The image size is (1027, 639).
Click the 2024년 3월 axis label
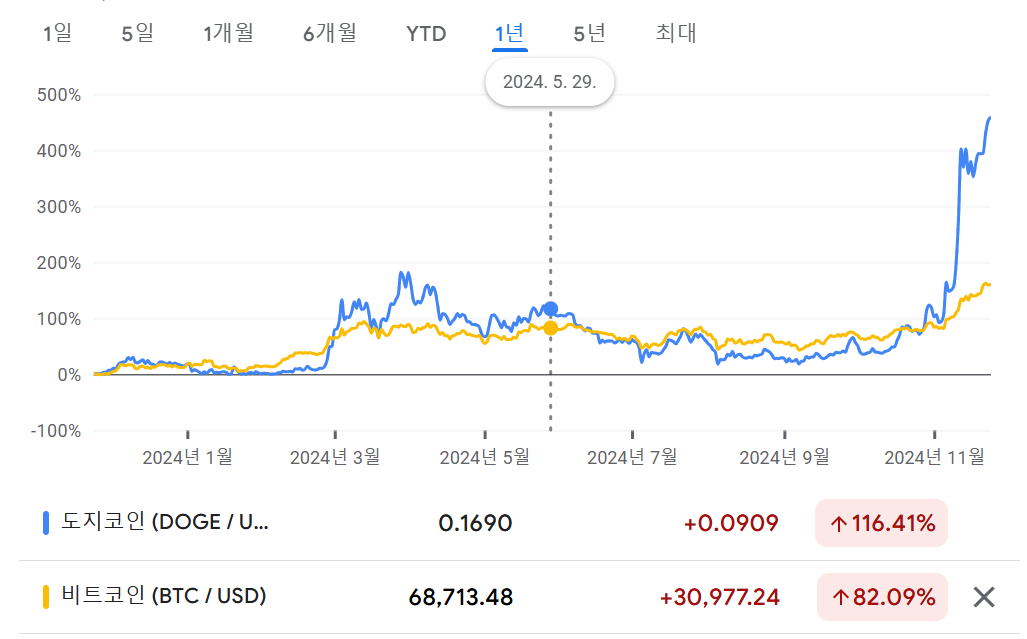click(335, 457)
